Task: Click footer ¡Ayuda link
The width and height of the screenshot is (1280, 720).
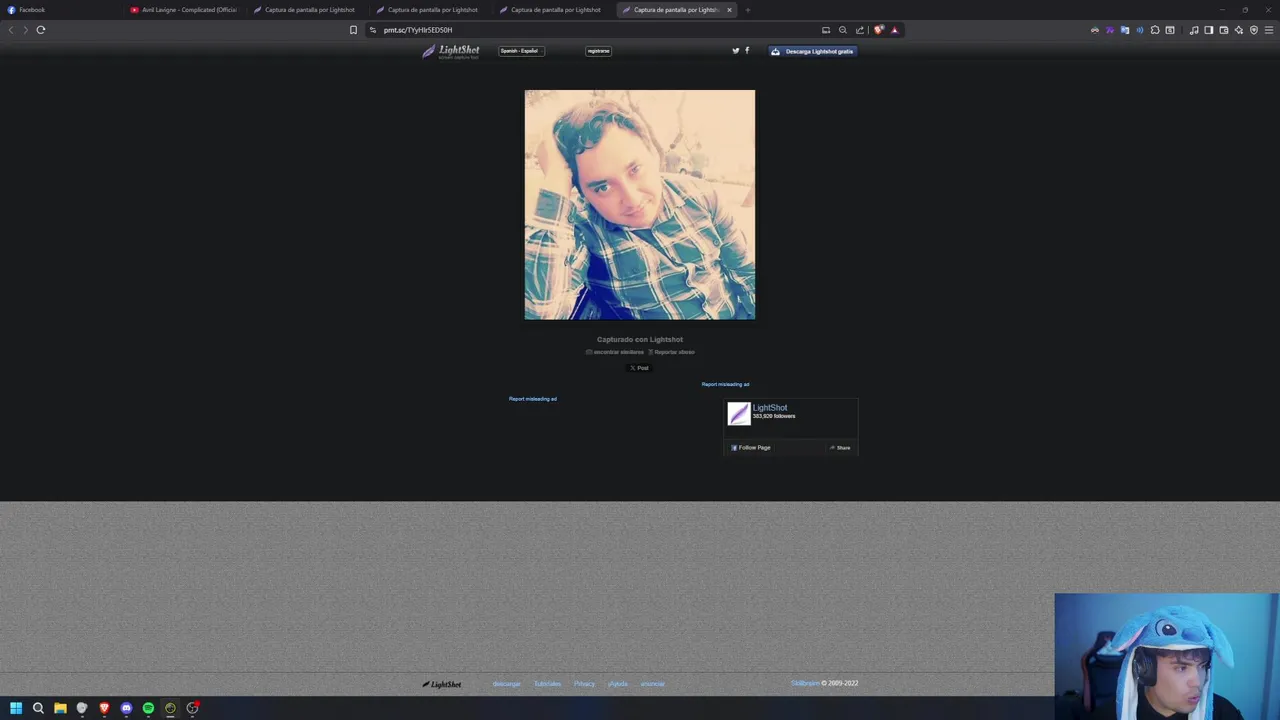Action: (618, 684)
